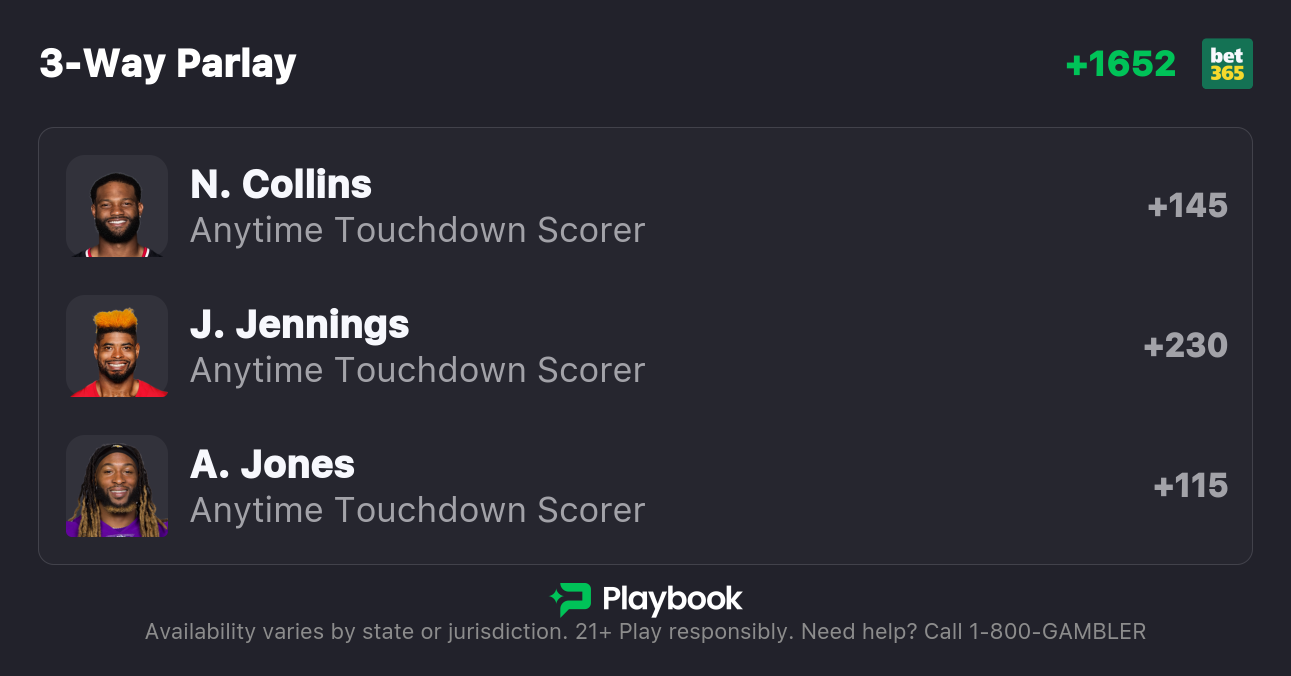Select the +145 odds for N. Collins
The width and height of the screenshot is (1291, 676).
pos(1187,206)
